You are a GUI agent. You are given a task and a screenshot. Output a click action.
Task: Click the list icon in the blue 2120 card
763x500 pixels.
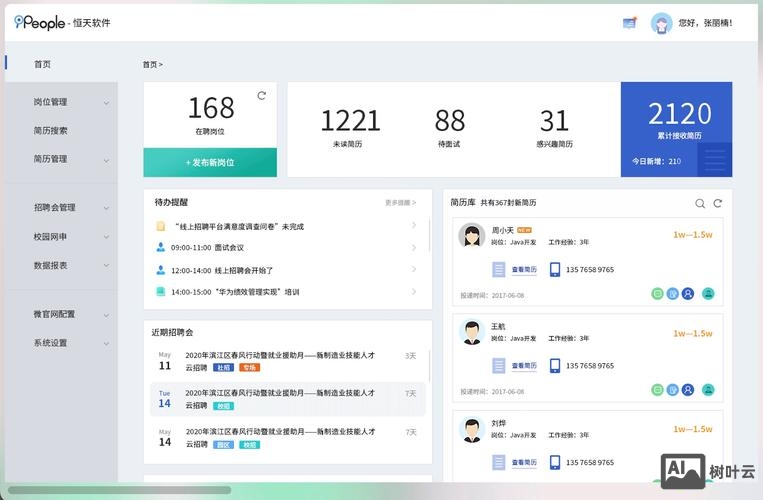pyautogui.click(x=714, y=159)
